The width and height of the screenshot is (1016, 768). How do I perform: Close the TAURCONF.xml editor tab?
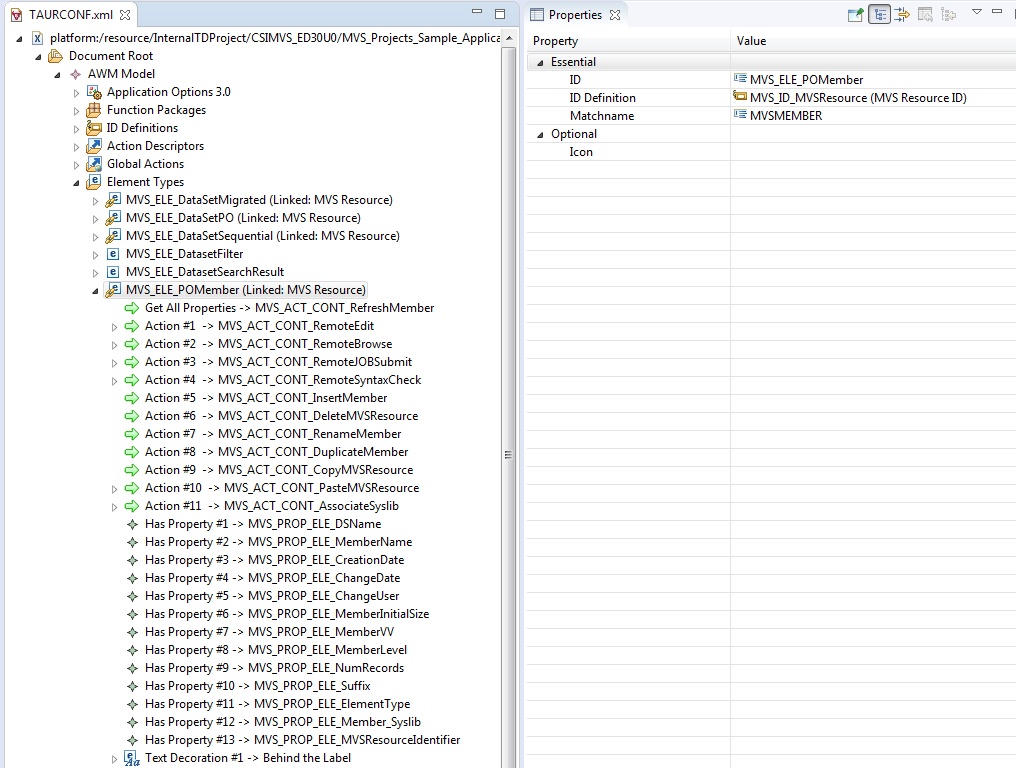tap(125, 15)
